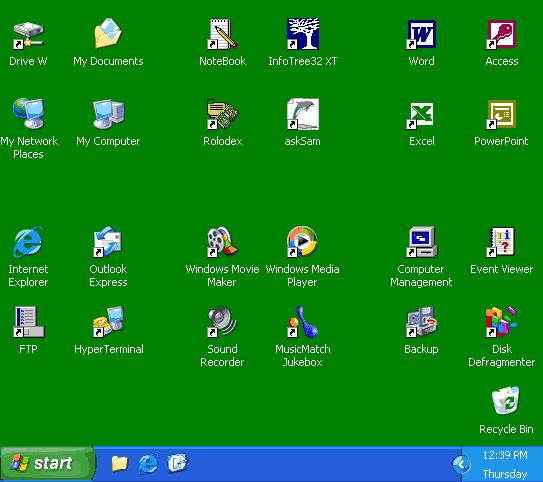Select the My Computer icon
The width and height of the screenshot is (543, 482).
coord(108,114)
